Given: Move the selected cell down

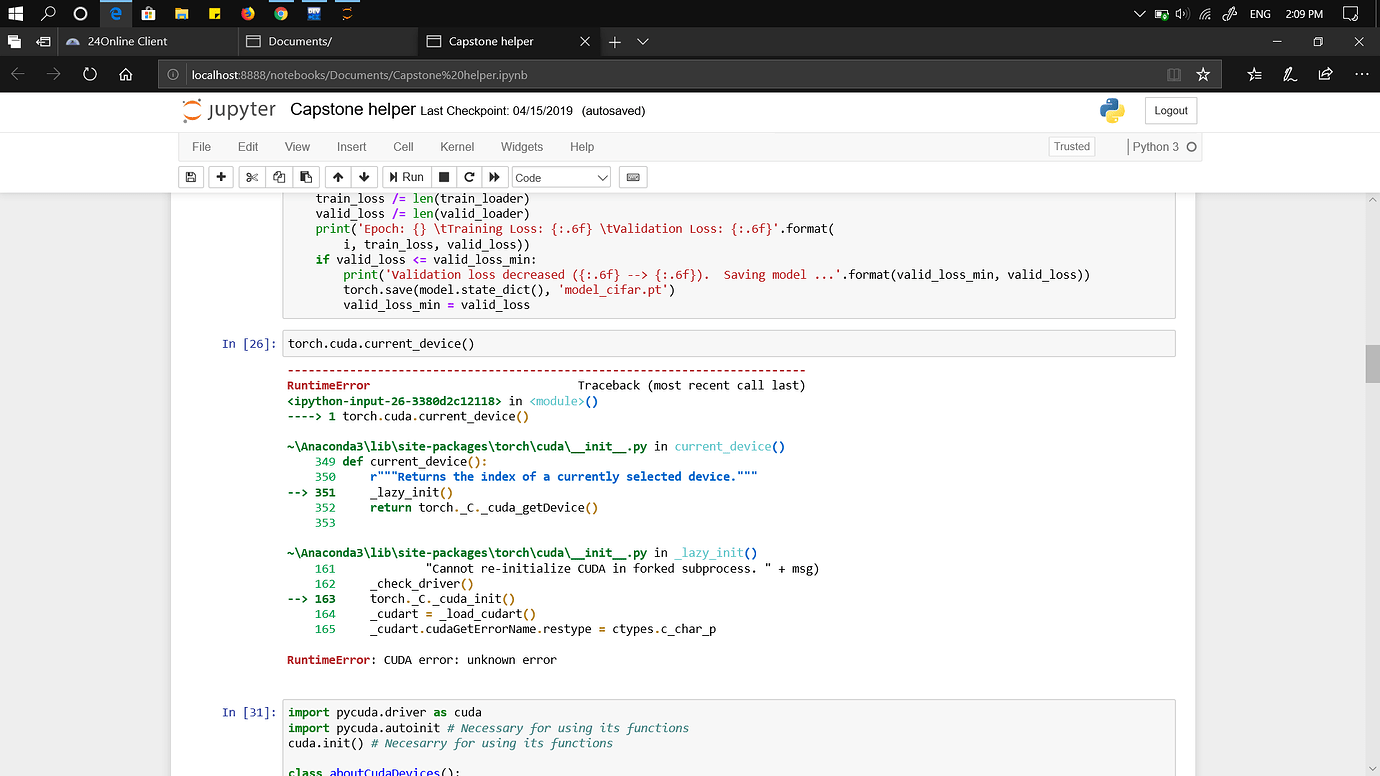Looking at the screenshot, I should [364, 177].
